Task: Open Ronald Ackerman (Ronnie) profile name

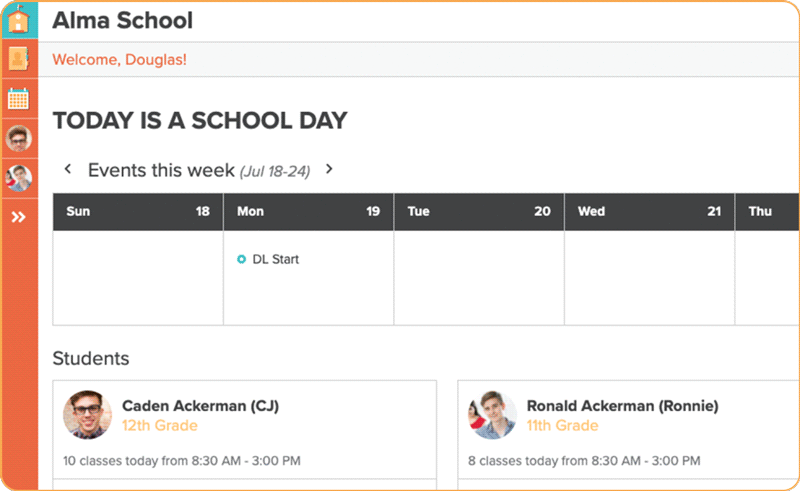Action: pyautogui.click(x=622, y=406)
